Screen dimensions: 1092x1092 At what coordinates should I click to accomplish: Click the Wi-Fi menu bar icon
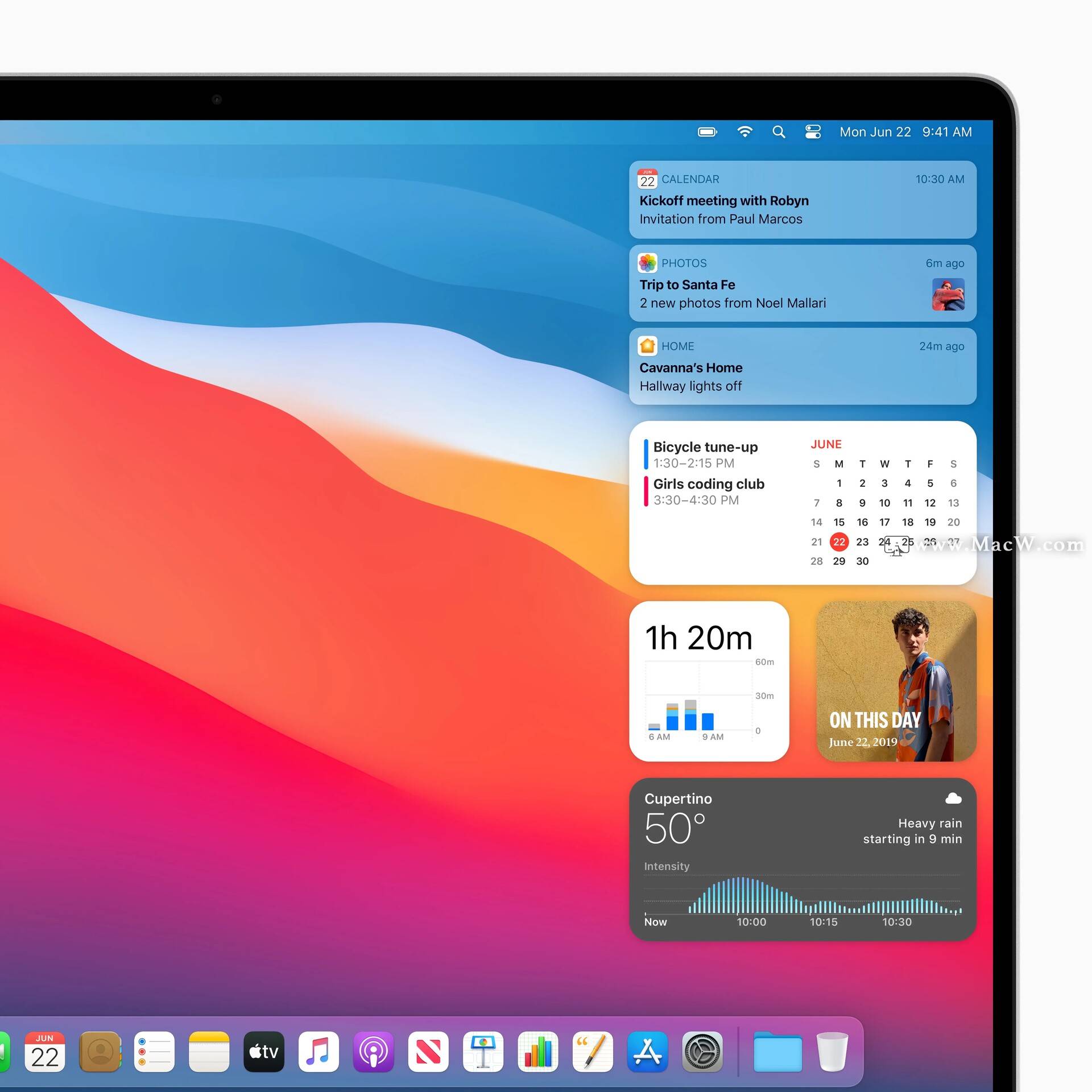click(744, 132)
